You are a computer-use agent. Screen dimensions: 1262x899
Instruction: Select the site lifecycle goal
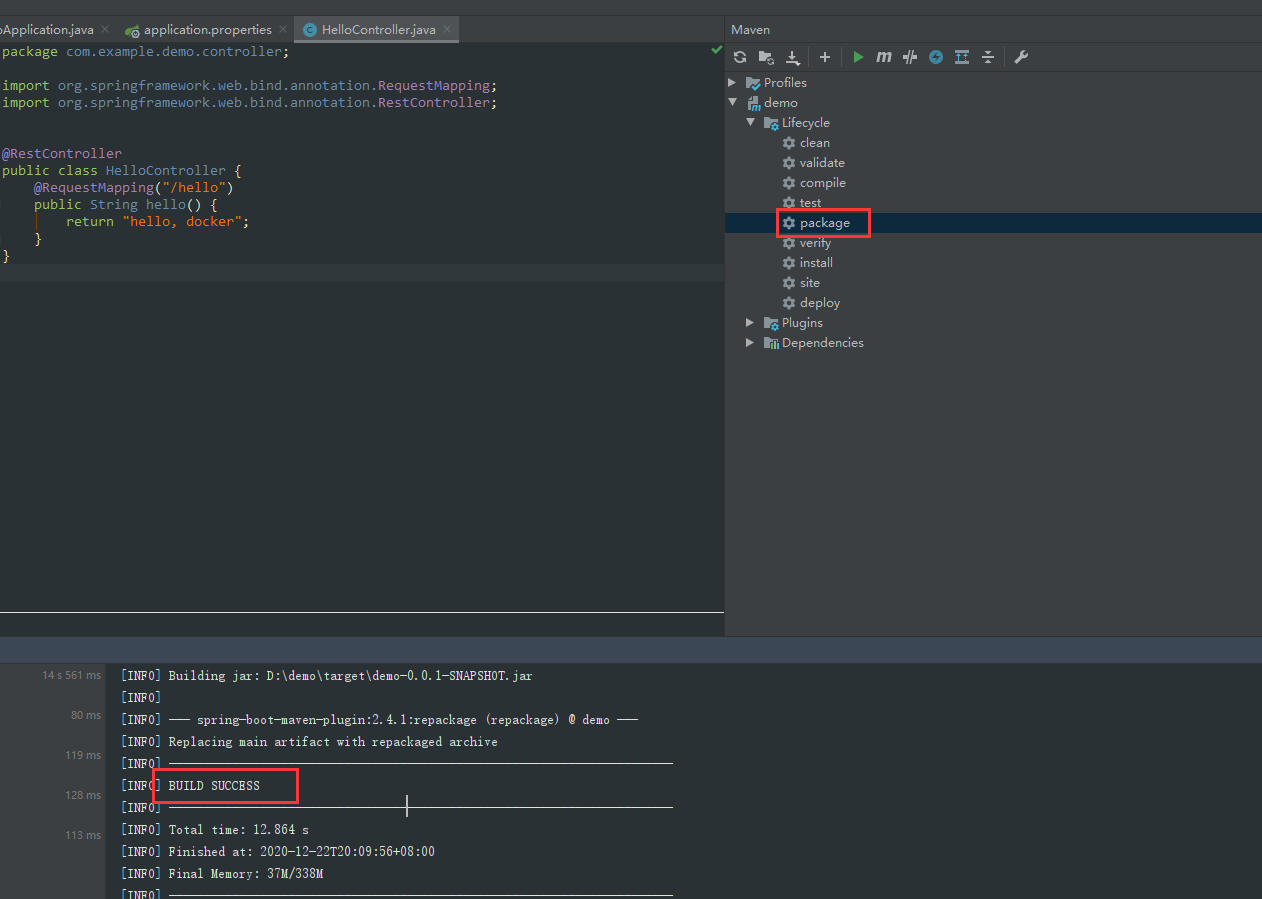(x=810, y=282)
